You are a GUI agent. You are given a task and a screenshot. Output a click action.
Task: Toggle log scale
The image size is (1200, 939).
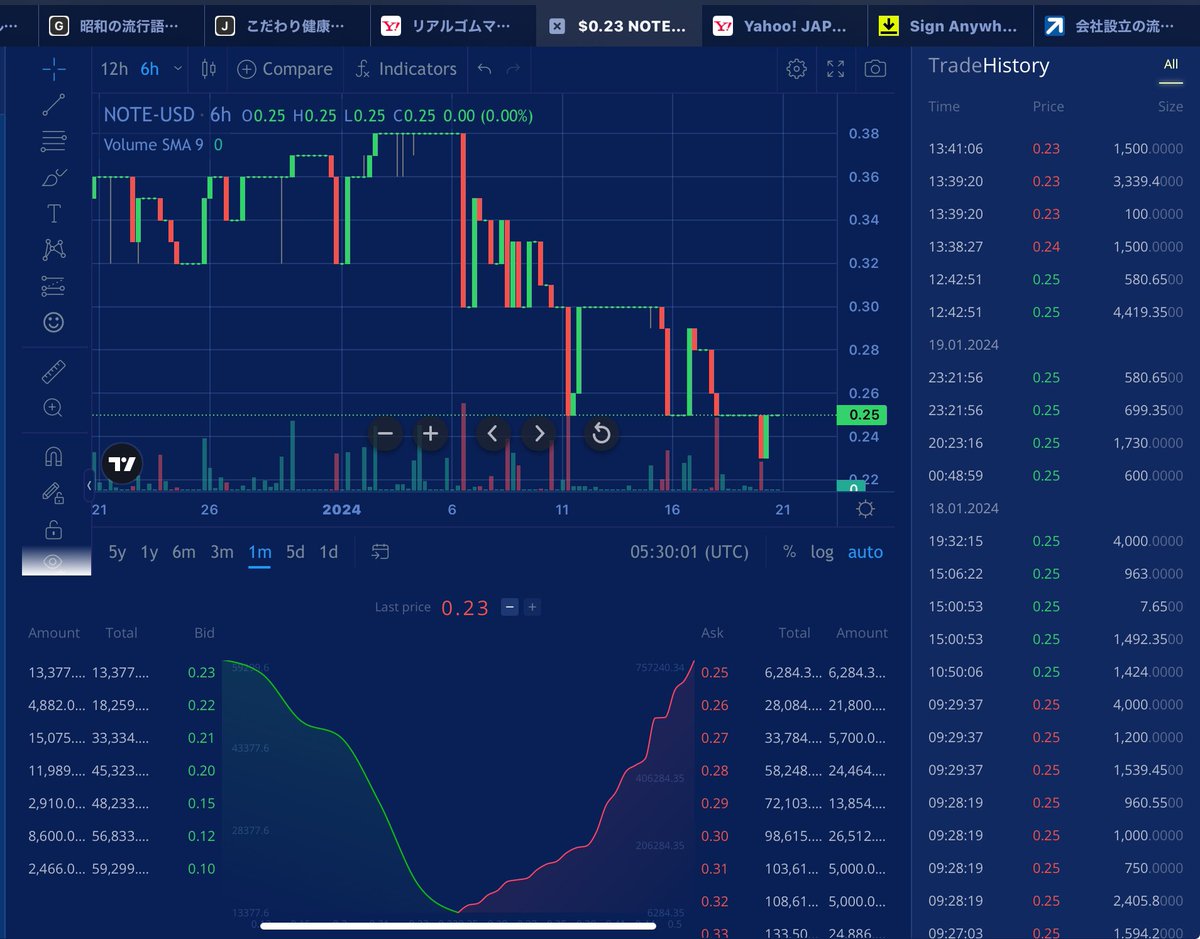822,552
